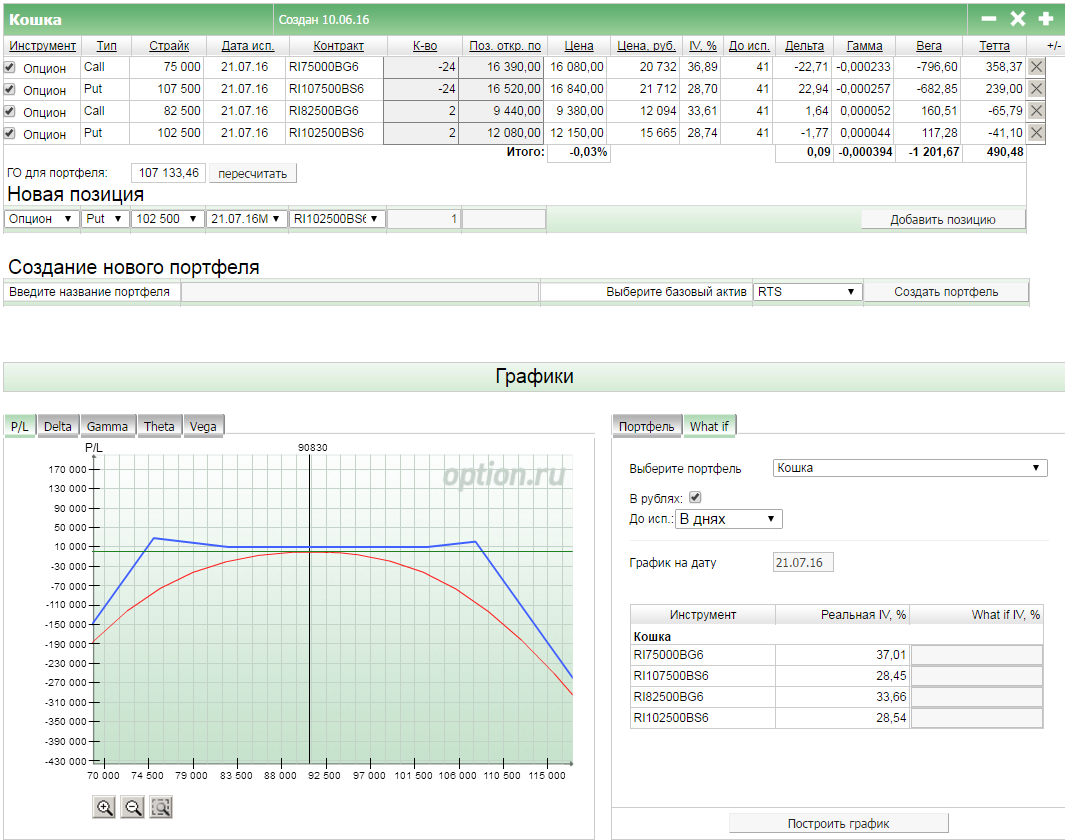The height and width of the screenshot is (840, 1065).
Task: Sort by the 'Дата исп.' column header
Action: pos(248,45)
